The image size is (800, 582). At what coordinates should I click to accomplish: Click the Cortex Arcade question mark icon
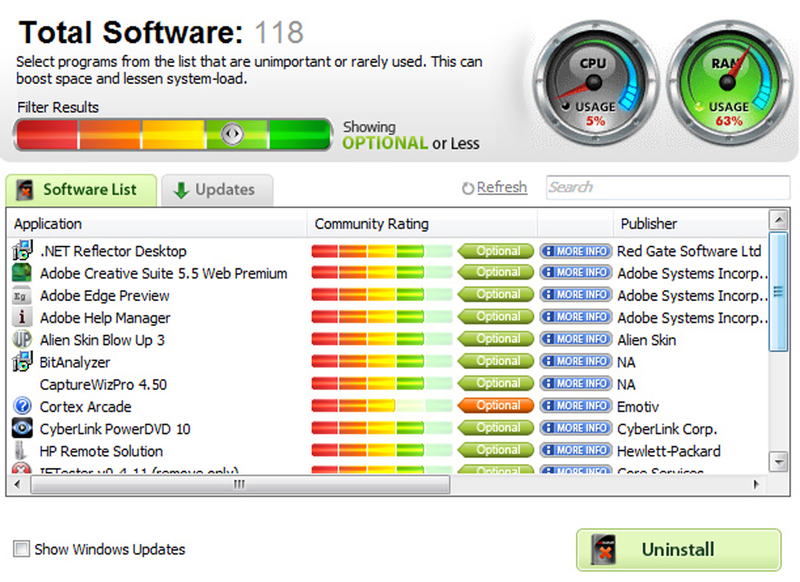pyautogui.click(x=22, y=406)
